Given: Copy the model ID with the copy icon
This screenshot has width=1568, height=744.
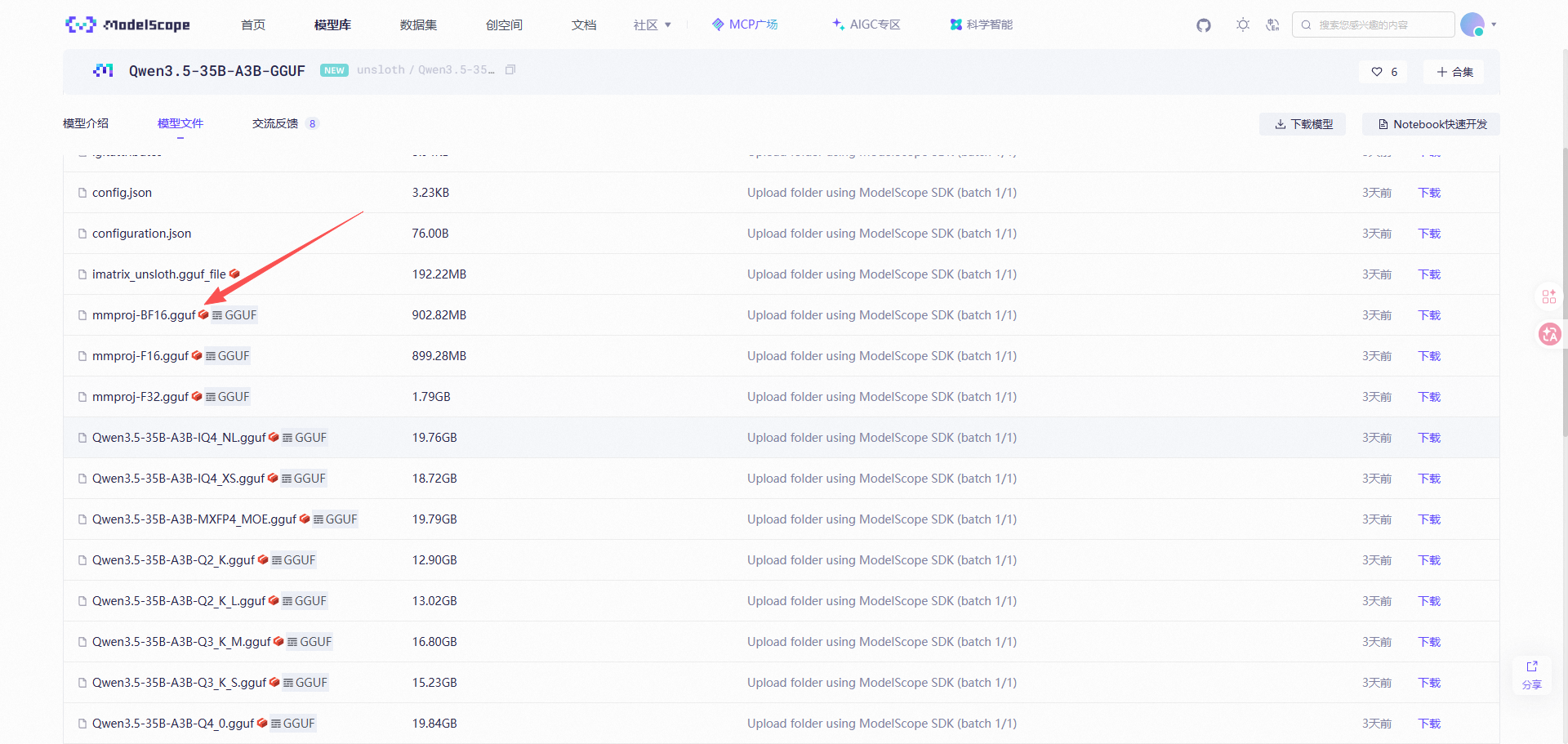Looking at the screenshot, I should click(x=510, y=69).
